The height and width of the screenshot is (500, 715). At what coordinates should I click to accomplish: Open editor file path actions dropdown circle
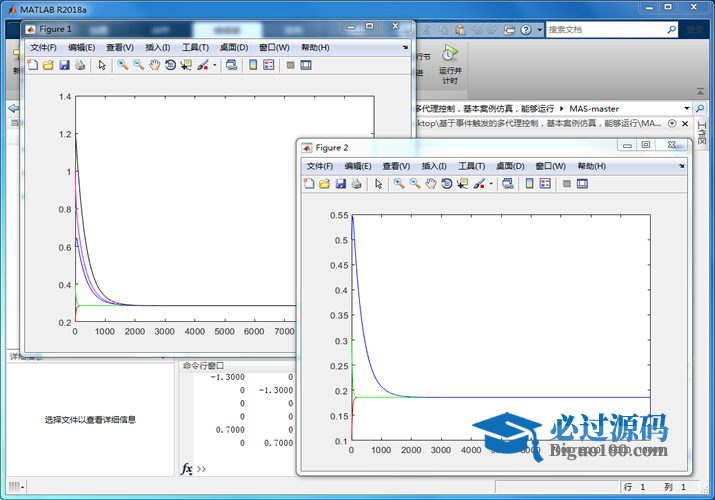point(672,123)
